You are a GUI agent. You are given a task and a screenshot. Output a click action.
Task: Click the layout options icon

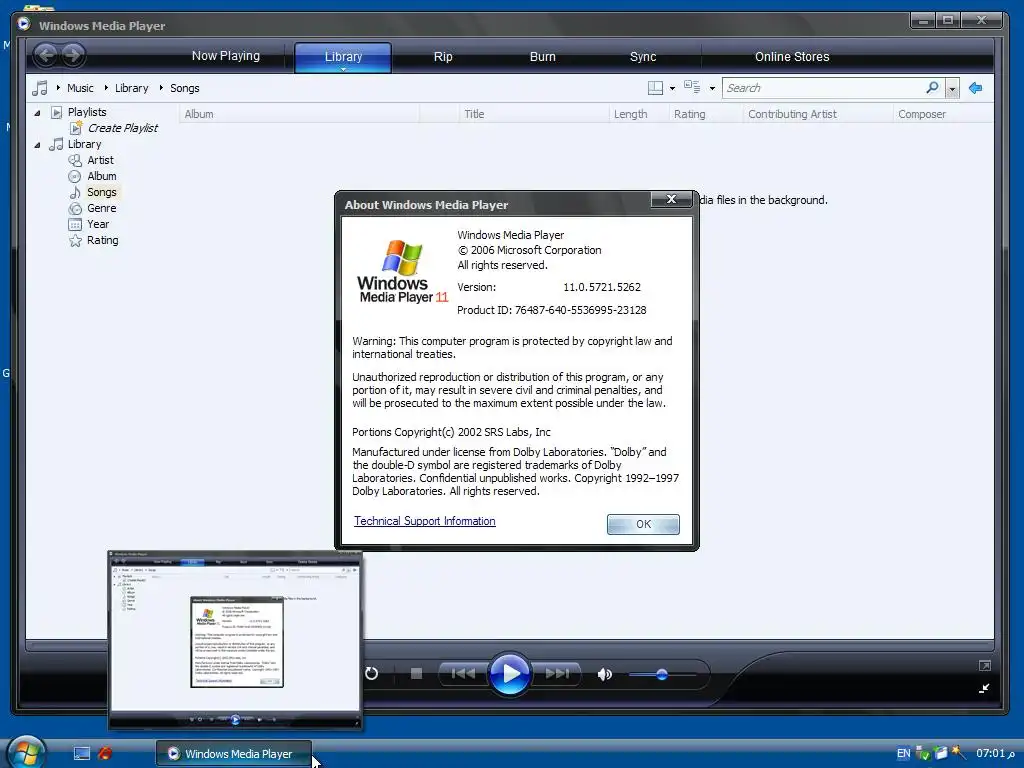(655, 88)
